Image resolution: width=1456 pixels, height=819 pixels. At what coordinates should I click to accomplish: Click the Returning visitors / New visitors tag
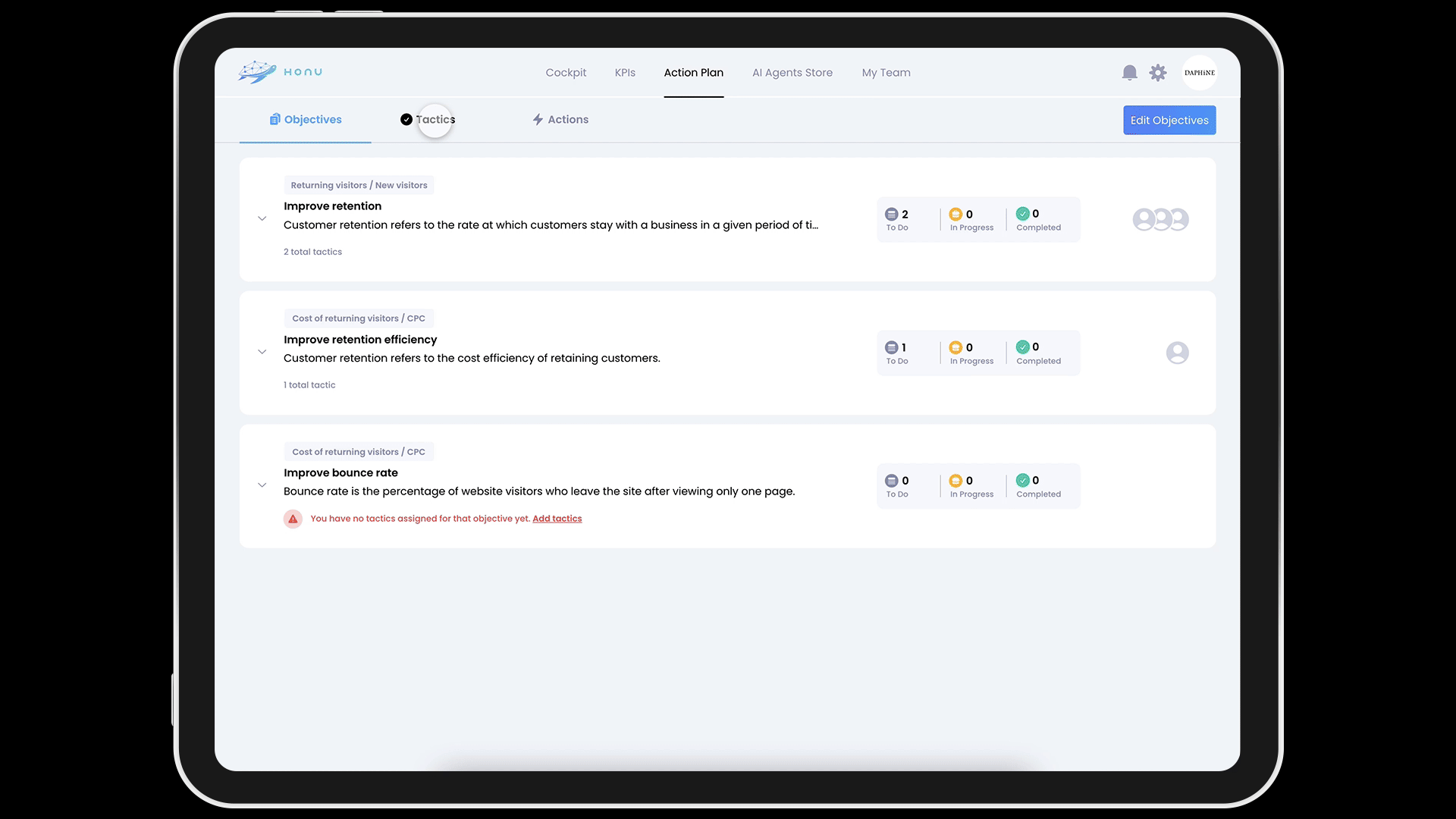pyautogui.click(x=359, y=186)
